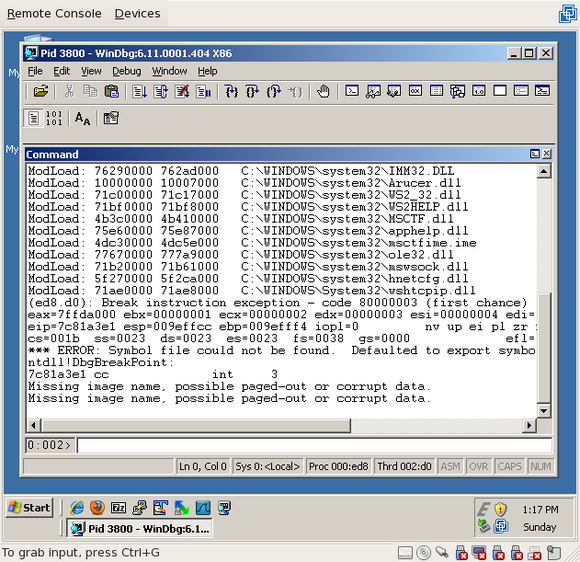Click the Windows Start button

[30, 508]
